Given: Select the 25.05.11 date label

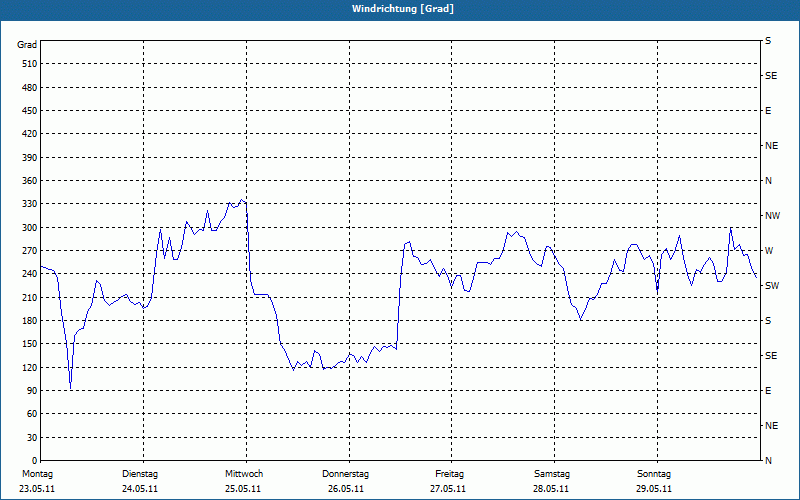Looking at the screenshot, I should click(x=243, y=489).
